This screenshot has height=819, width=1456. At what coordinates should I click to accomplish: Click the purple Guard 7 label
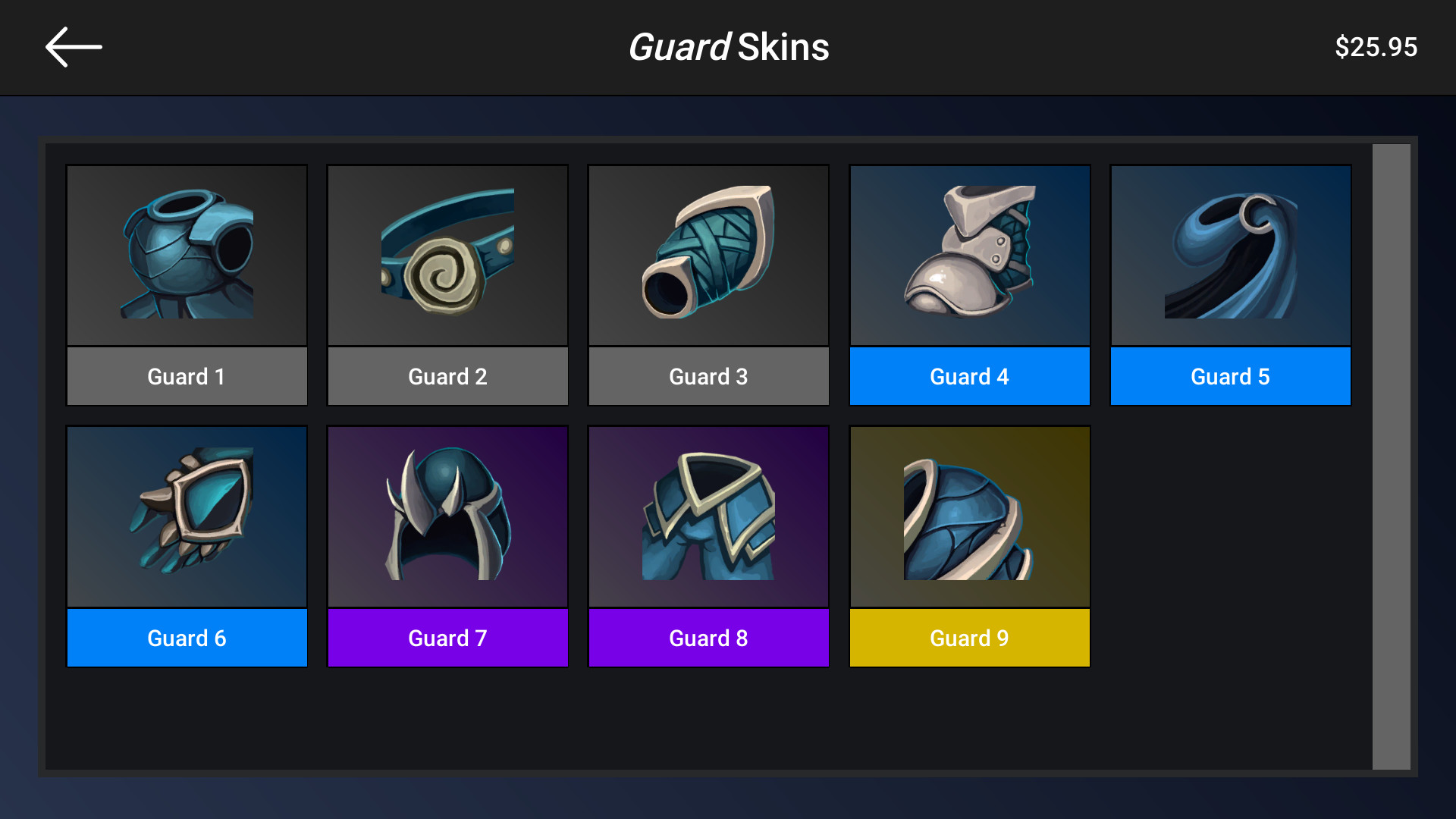447,638
